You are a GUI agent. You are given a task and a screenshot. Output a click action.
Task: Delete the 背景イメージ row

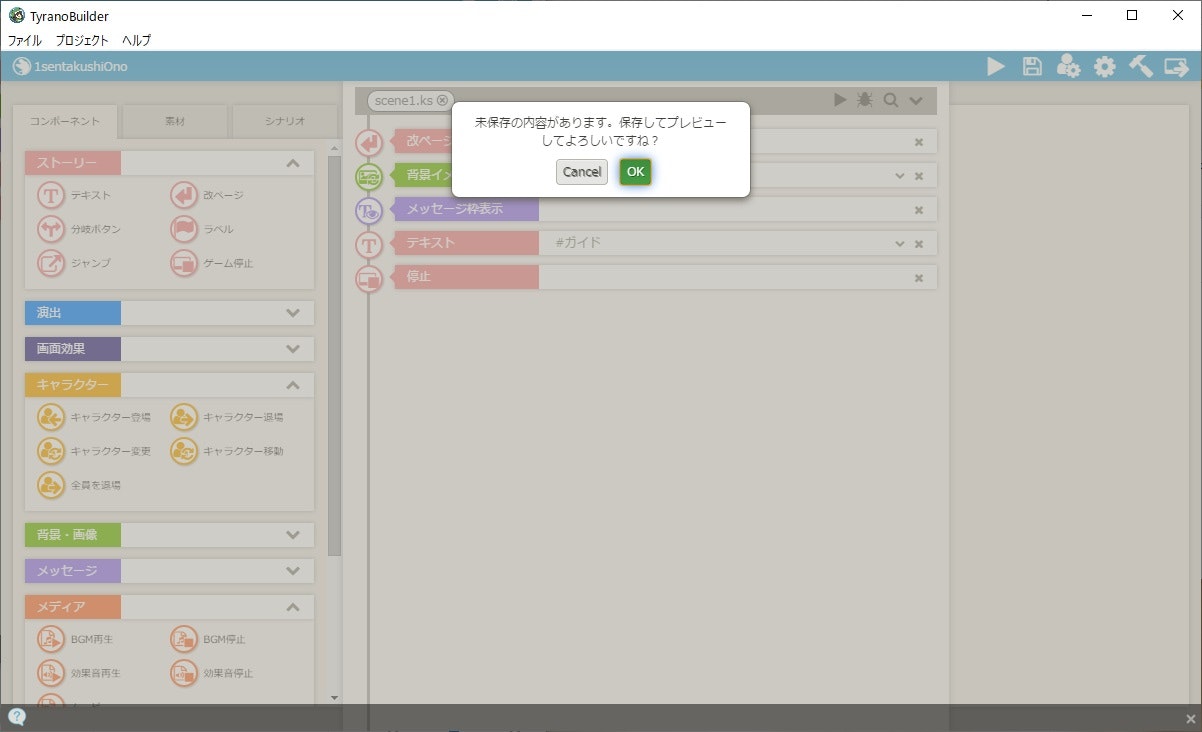click(919, 176)
